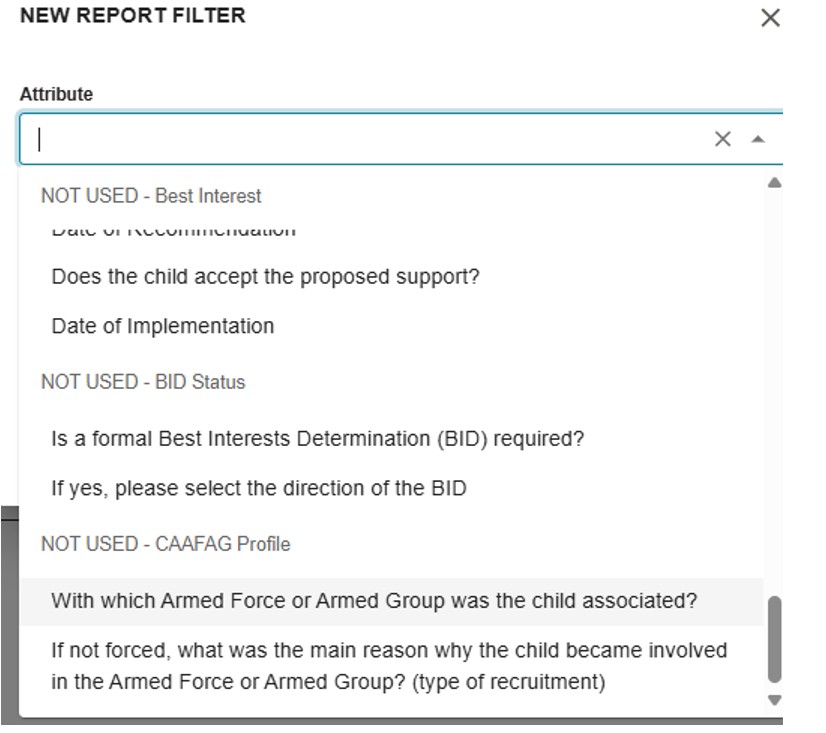This screenshot has height=733, width=826.
Task: Click the scrollbar track above the thumb
Action: click(773, 400)
